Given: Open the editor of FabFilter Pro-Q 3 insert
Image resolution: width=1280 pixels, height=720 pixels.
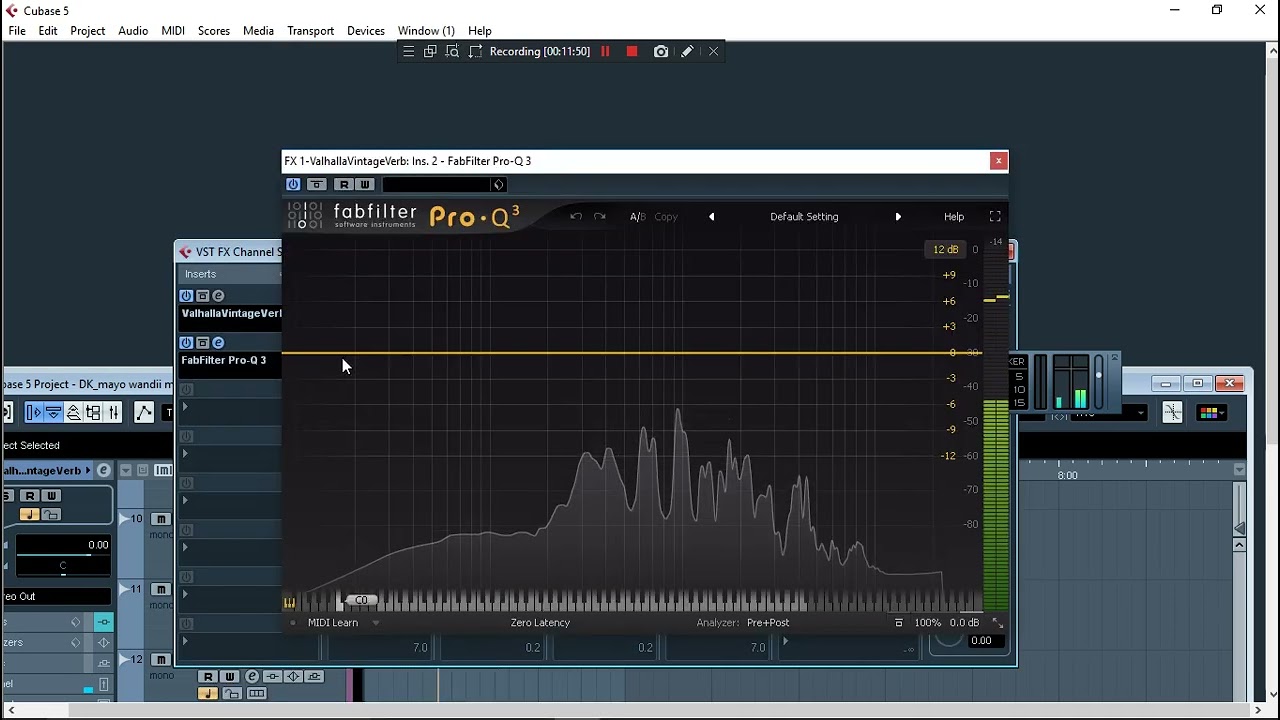Looking at the screenshot, I should 218,343.
